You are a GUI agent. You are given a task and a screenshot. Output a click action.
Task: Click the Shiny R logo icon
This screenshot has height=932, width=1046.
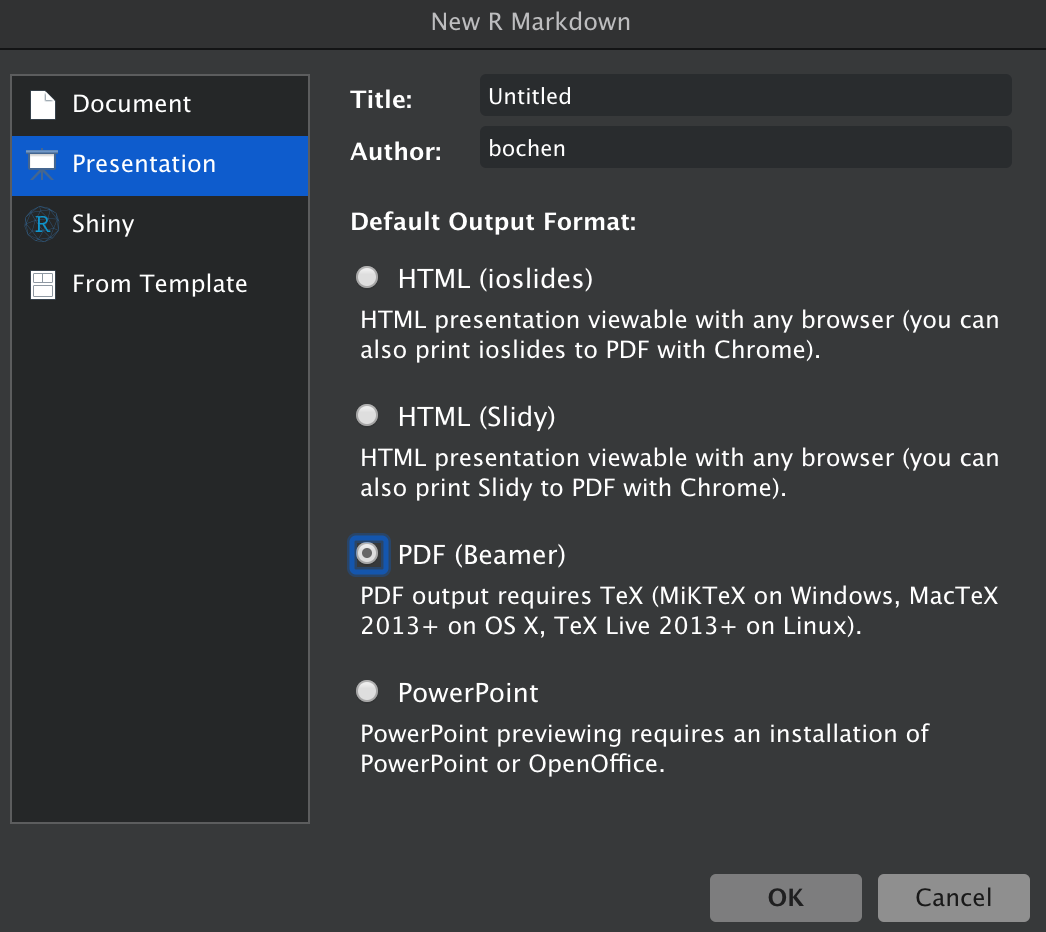[x=42, y=224]
